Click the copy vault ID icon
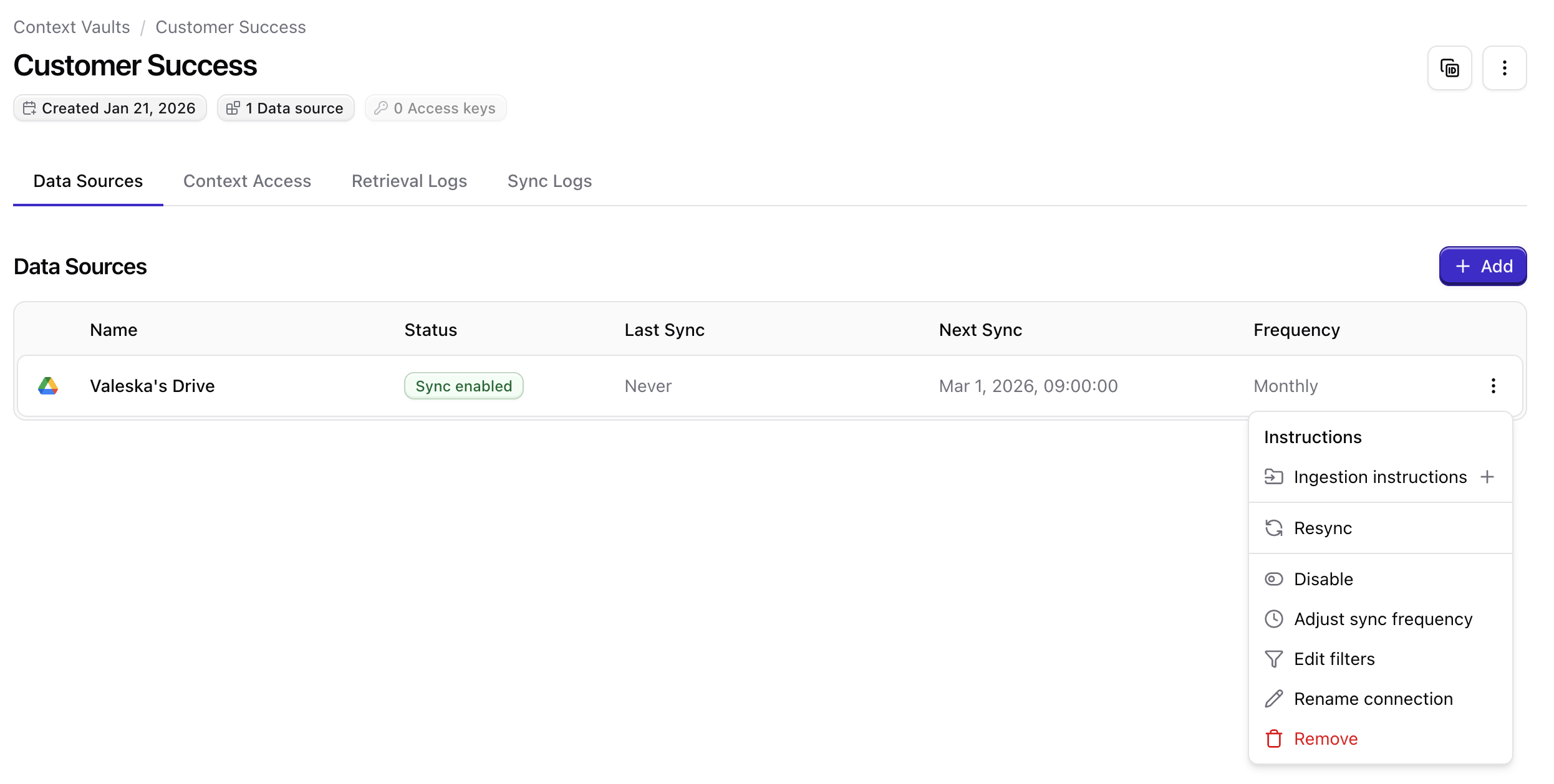1554x784 pixels. (x=1449, y=68)
